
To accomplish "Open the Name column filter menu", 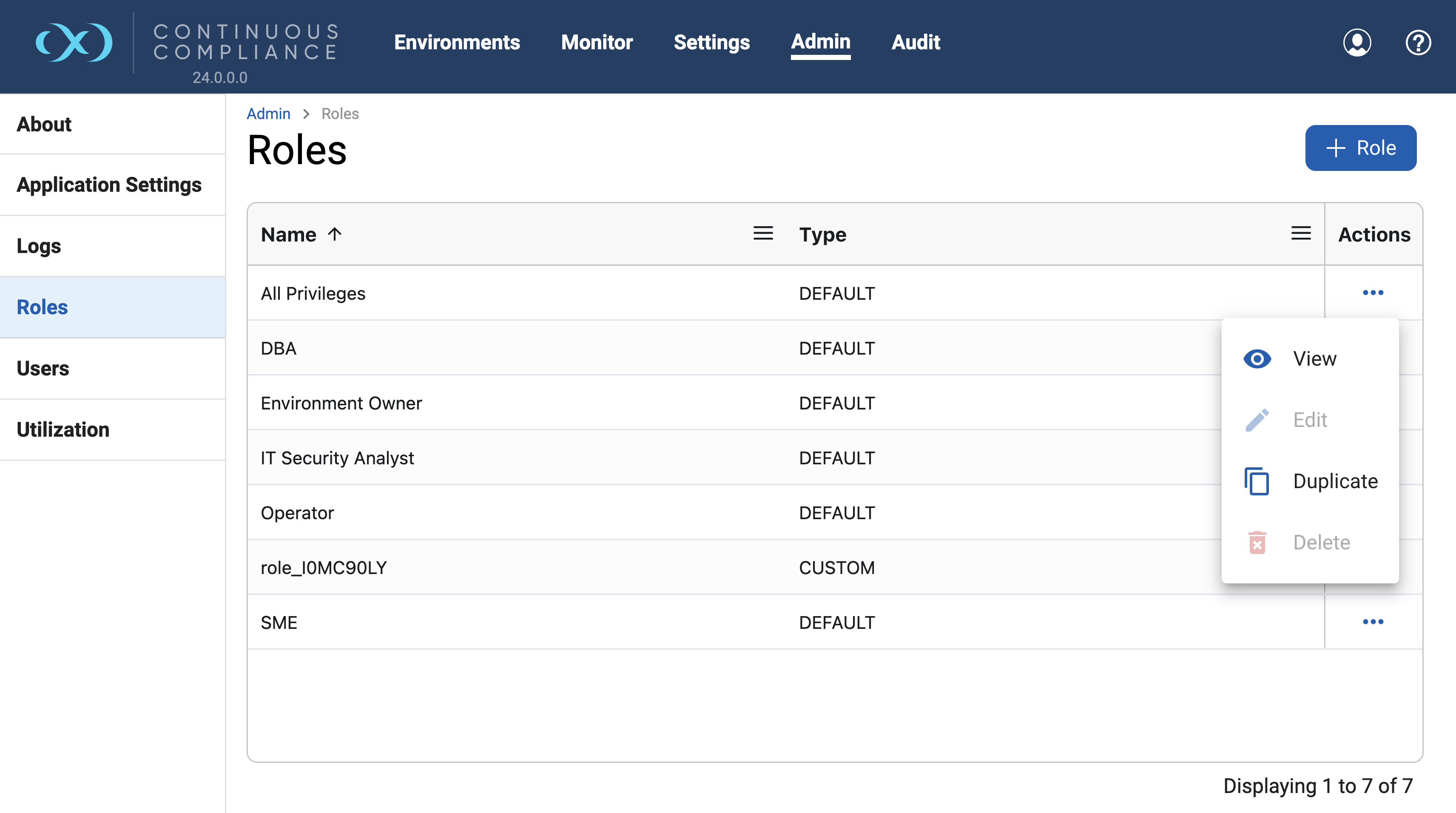I will [x=763, y=233].
